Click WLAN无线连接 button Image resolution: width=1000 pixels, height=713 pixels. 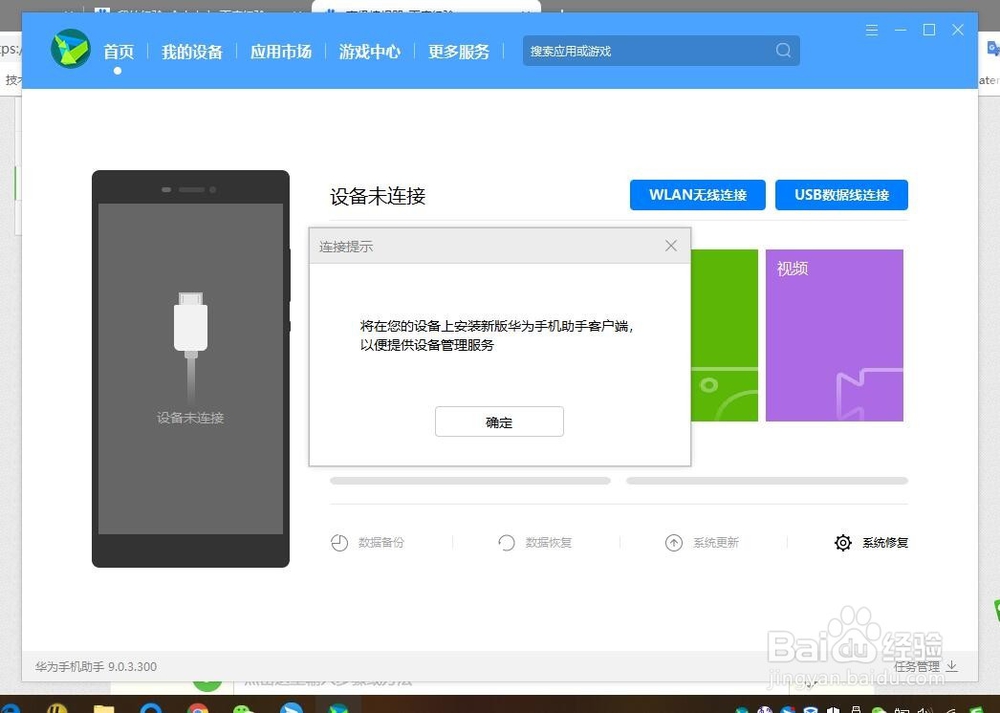pos(698,195)
